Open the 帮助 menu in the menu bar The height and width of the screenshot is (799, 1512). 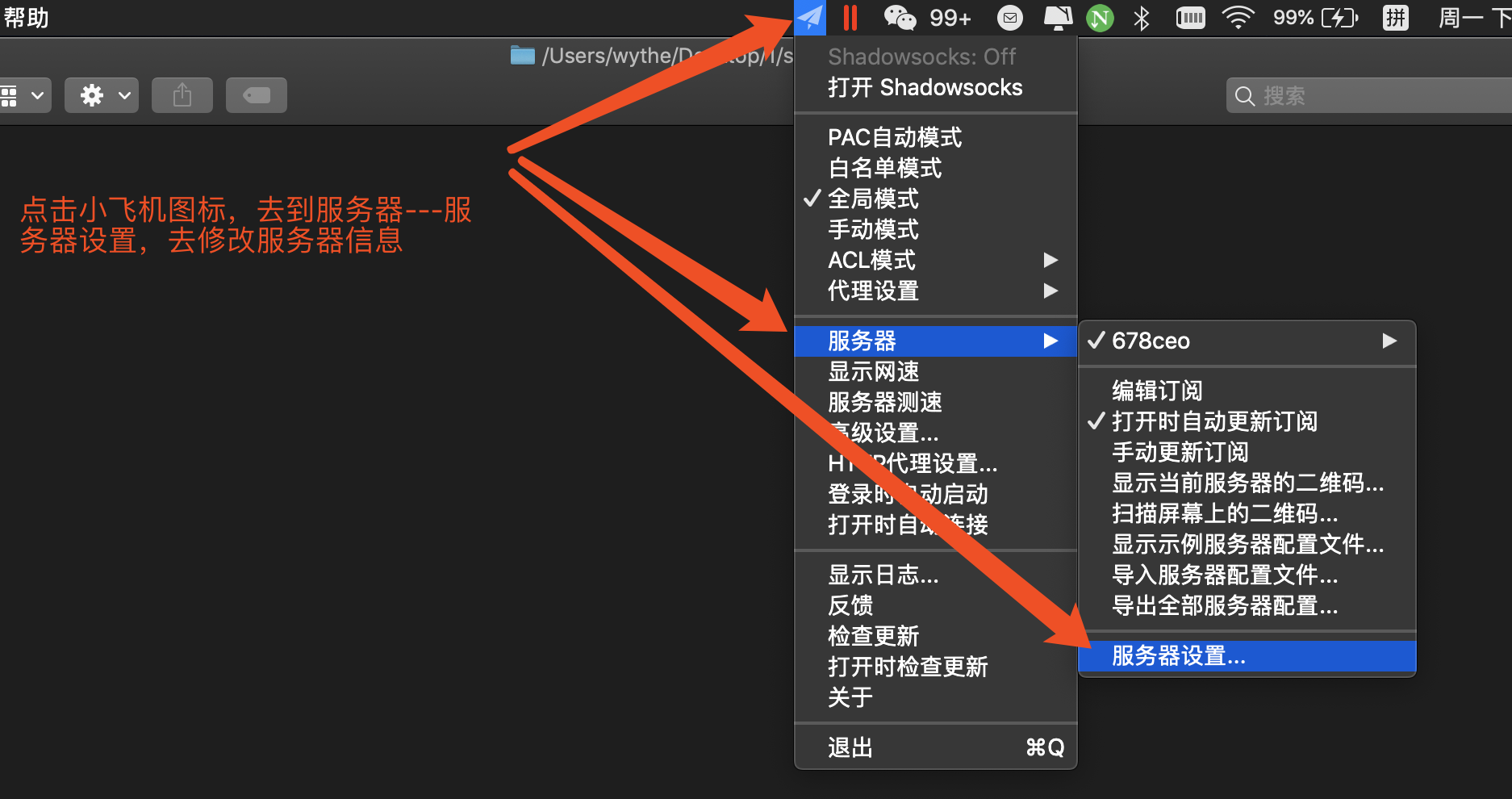click(26, 17)
